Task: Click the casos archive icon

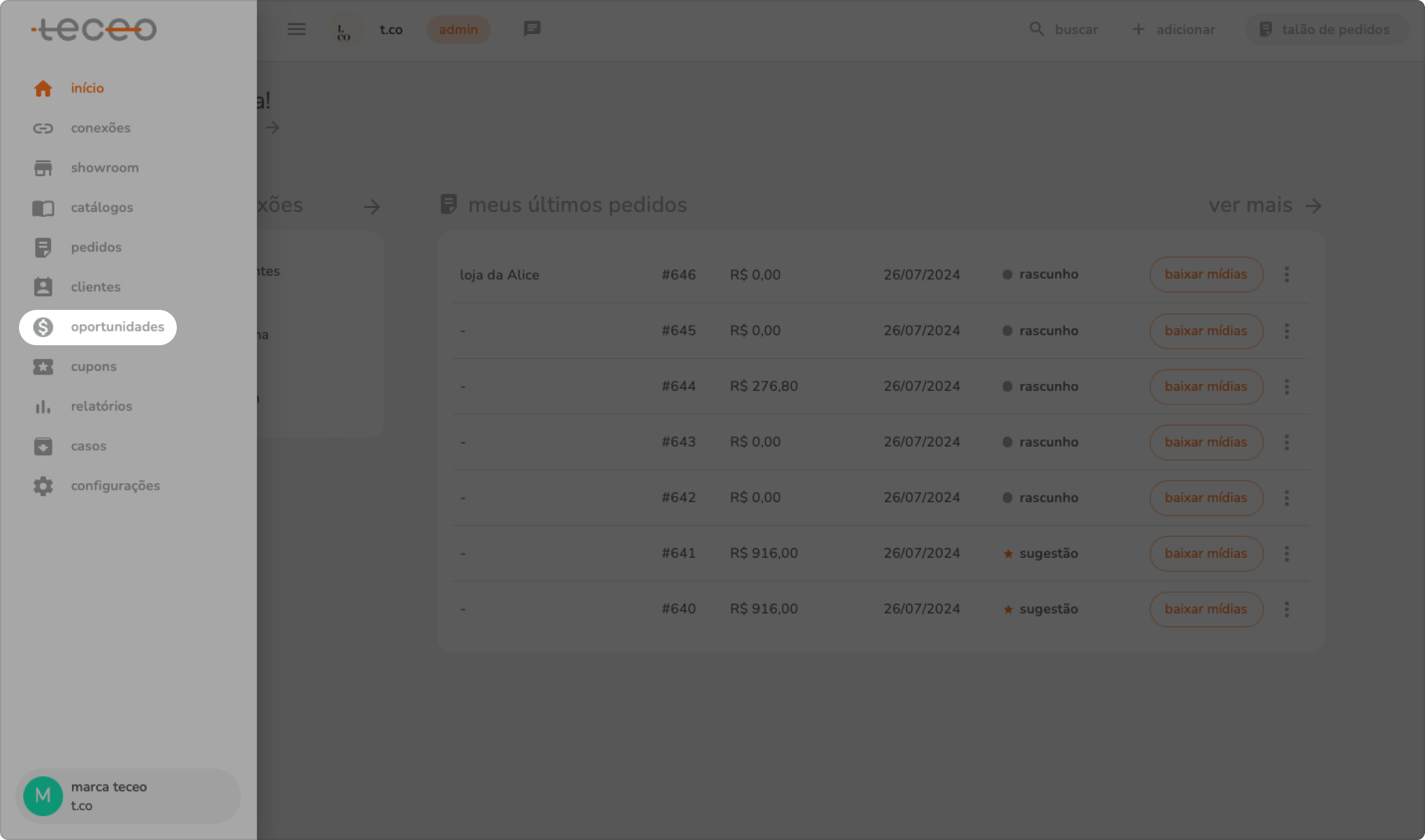Action: point(43,447)
